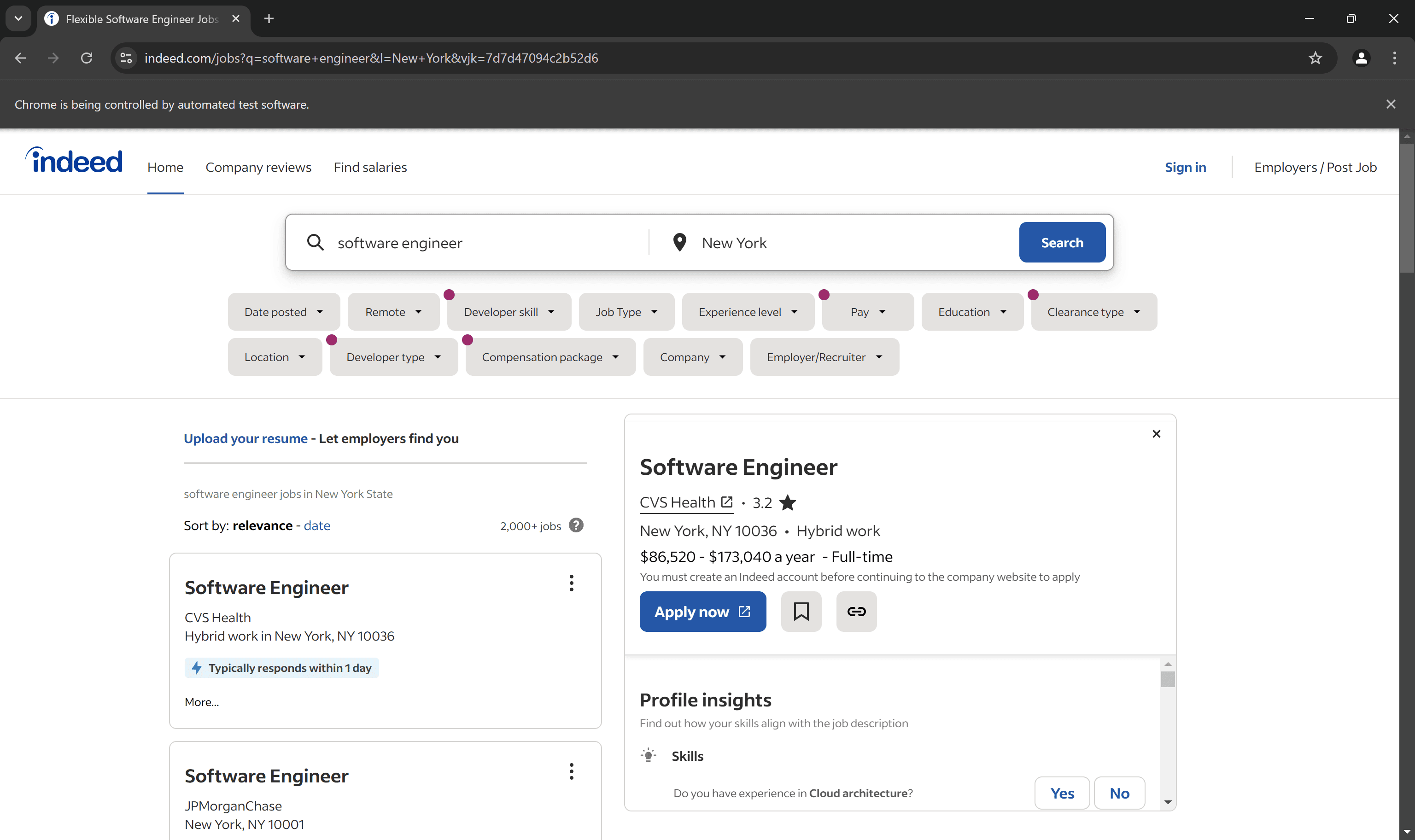
Task: Copy the job link using the link icon
Action: [x=856, y=611]
